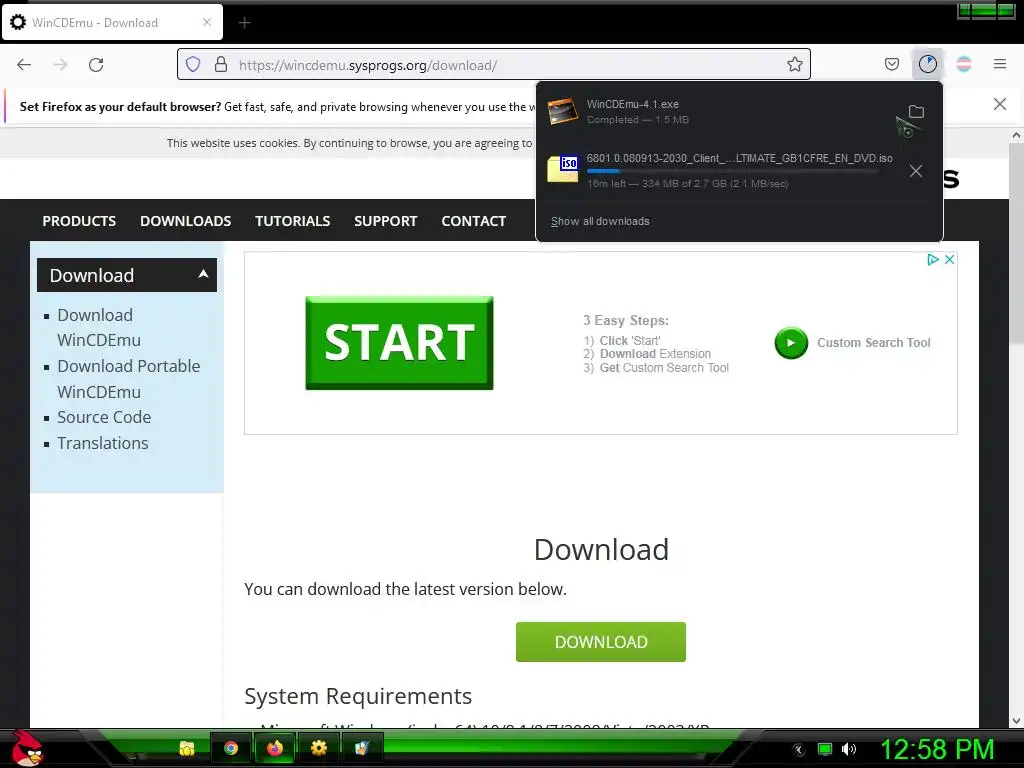Collapse the Download sidebar section
1024x768 pixels.
coord(127,275)
